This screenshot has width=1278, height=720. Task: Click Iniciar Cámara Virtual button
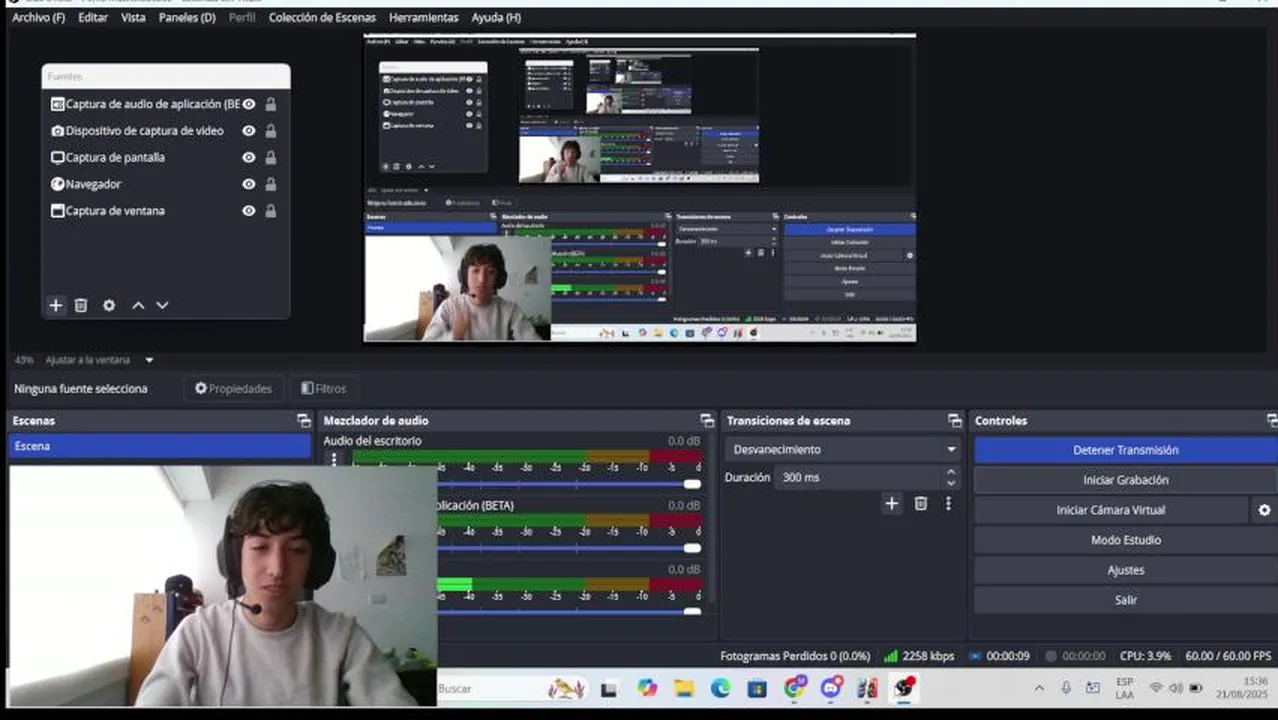coord(1111,510)
